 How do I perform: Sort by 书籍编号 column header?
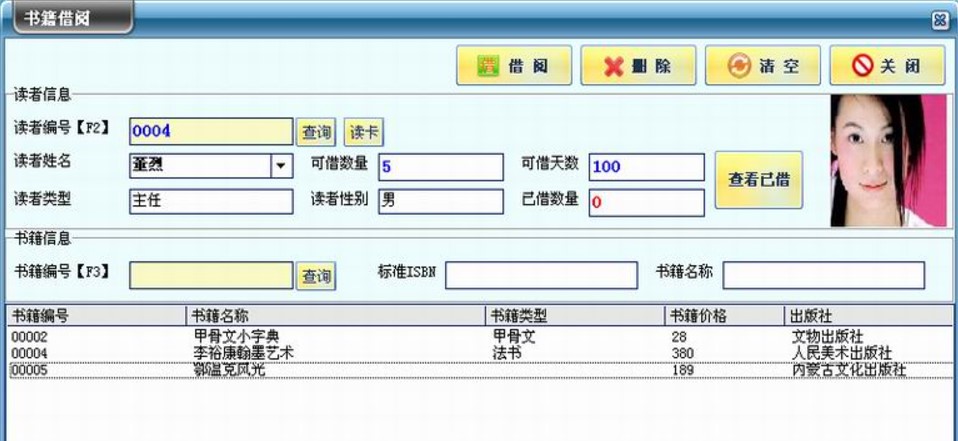pos(97,316)
